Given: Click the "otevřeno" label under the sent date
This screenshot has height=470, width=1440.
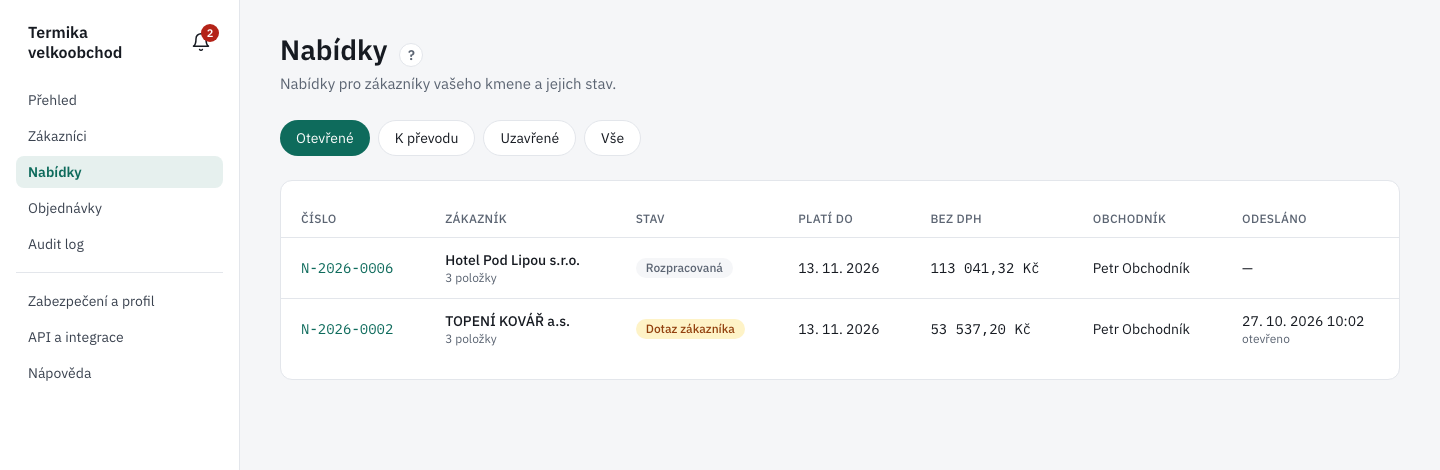Looking at the screenshot, I should (1266, 339).
